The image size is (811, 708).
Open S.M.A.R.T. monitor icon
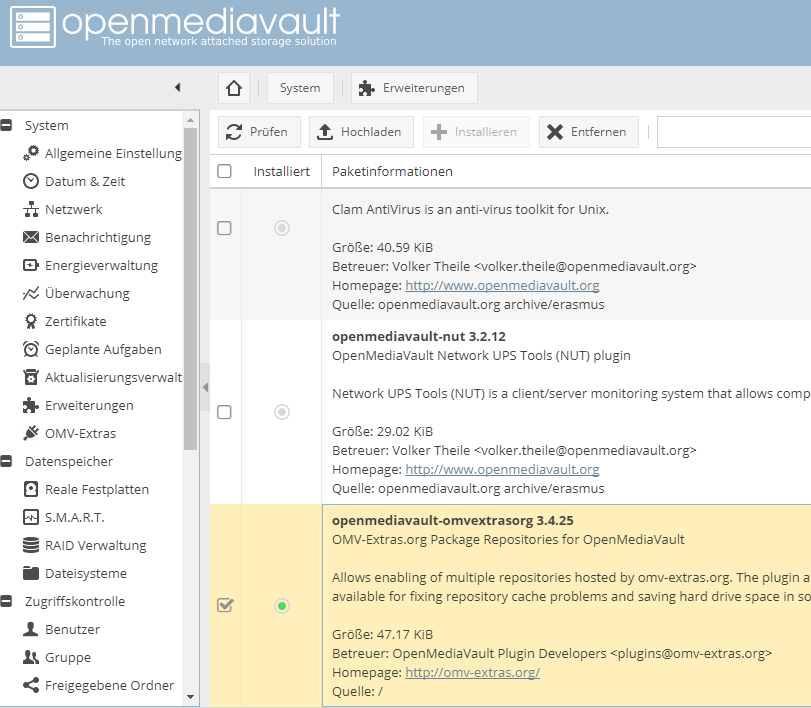(31, 517)
